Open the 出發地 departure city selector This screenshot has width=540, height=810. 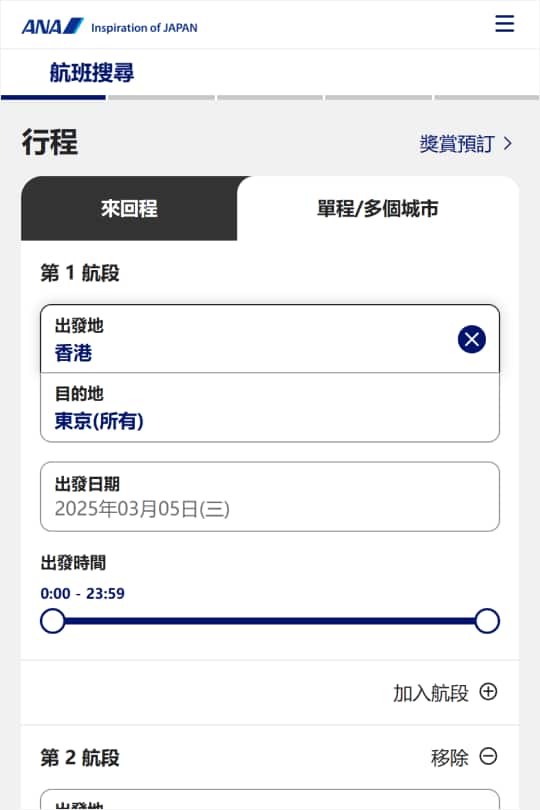[x=270, y=339]
